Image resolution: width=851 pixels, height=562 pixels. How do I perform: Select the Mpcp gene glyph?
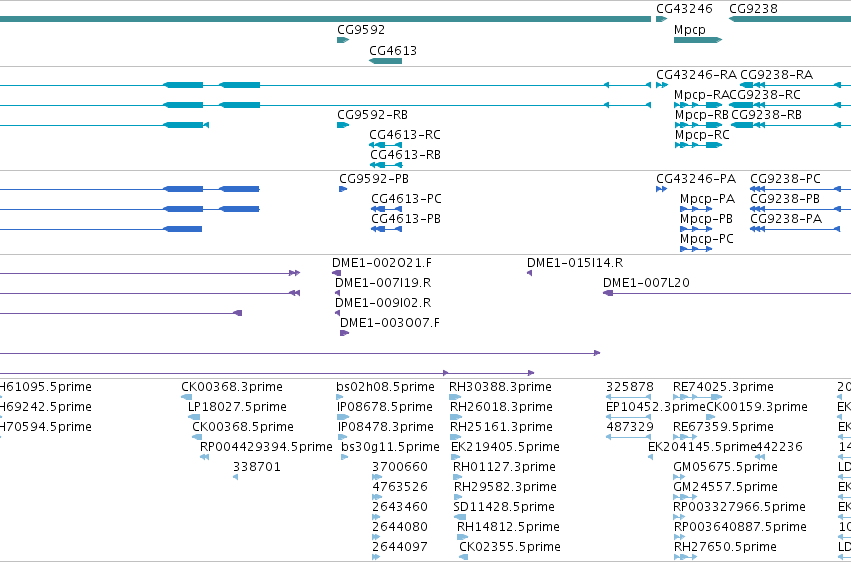point(698,40)
